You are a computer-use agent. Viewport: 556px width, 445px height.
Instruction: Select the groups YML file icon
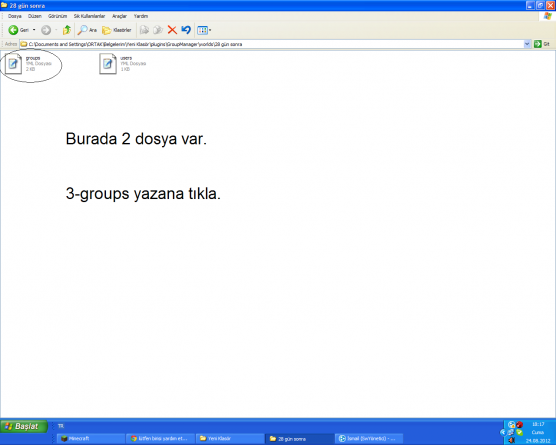[x=13, y=64]
